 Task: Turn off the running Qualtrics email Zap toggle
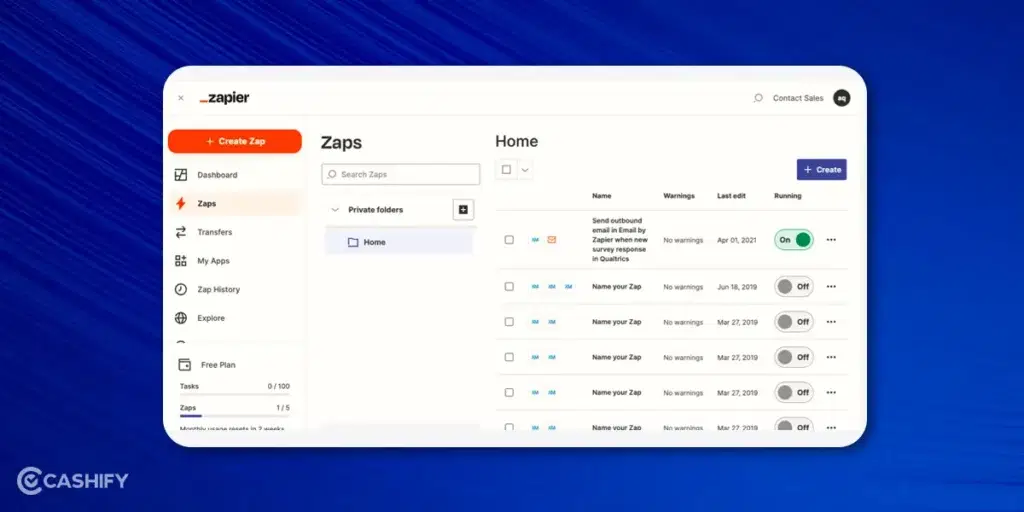(x=793, y=240)
